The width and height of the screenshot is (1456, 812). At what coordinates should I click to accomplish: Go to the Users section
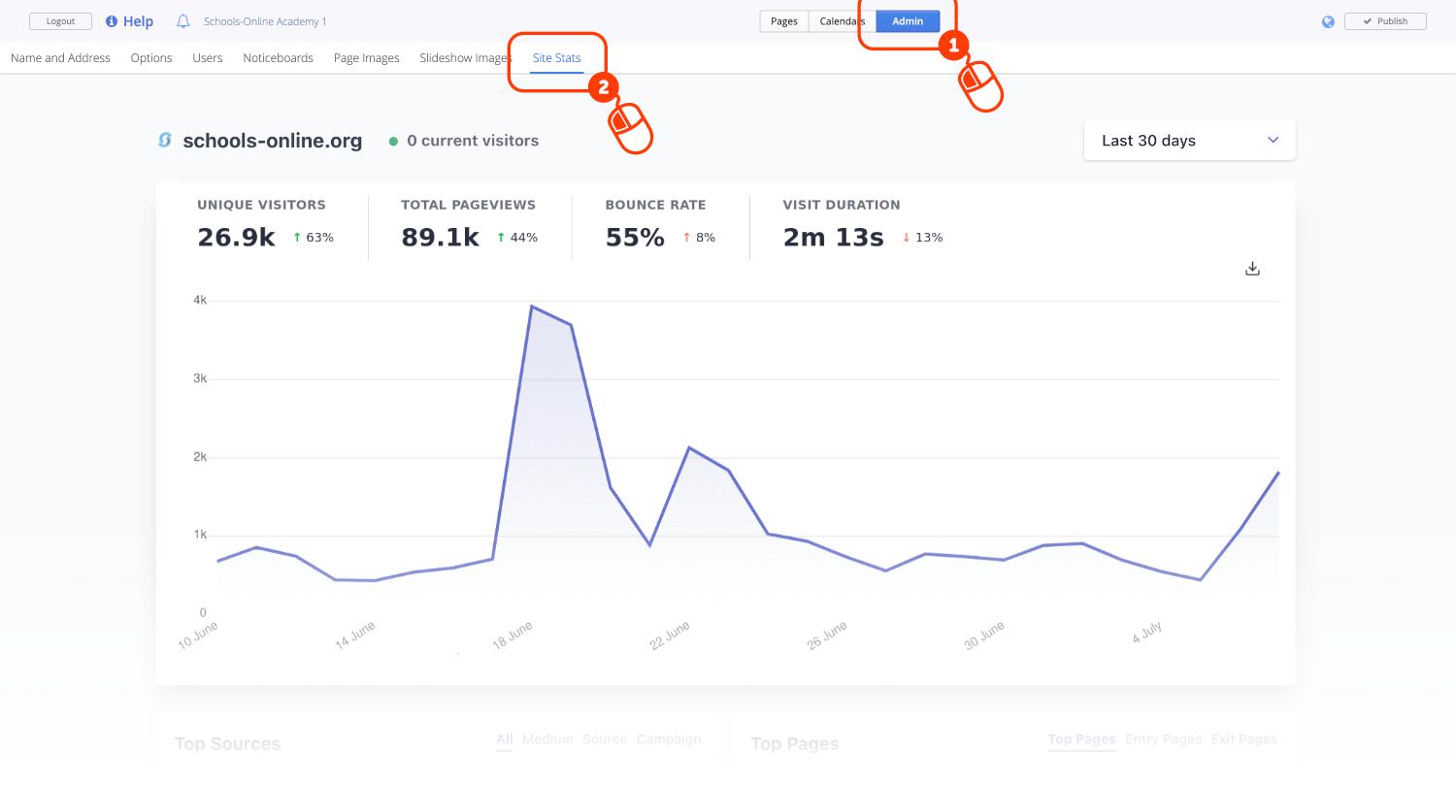coord(207,58)
